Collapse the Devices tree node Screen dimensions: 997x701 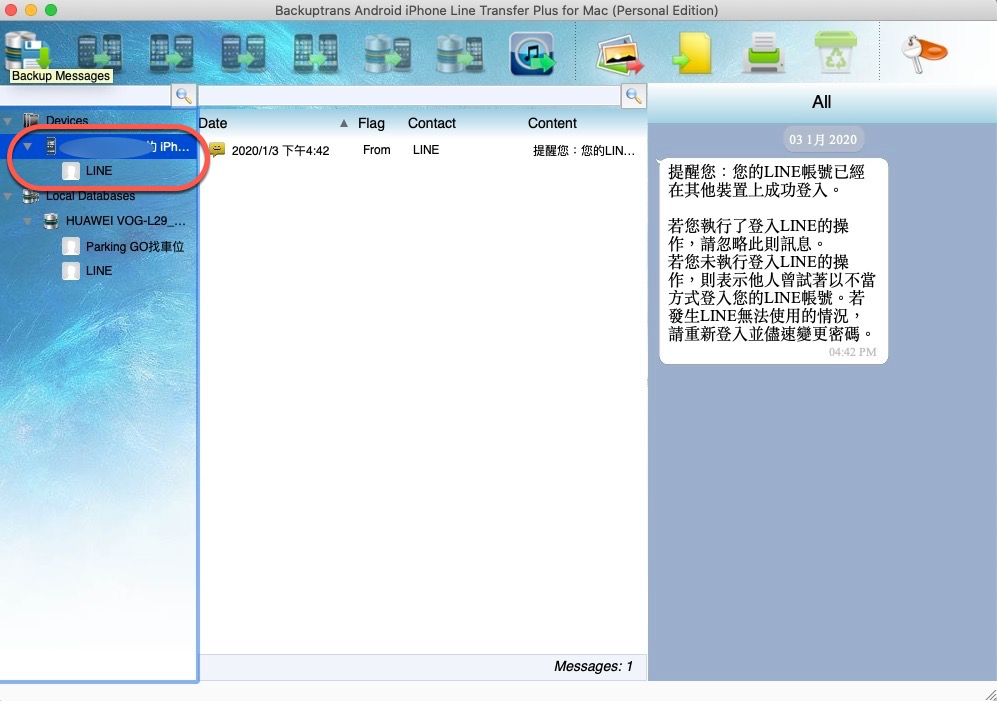8,121
